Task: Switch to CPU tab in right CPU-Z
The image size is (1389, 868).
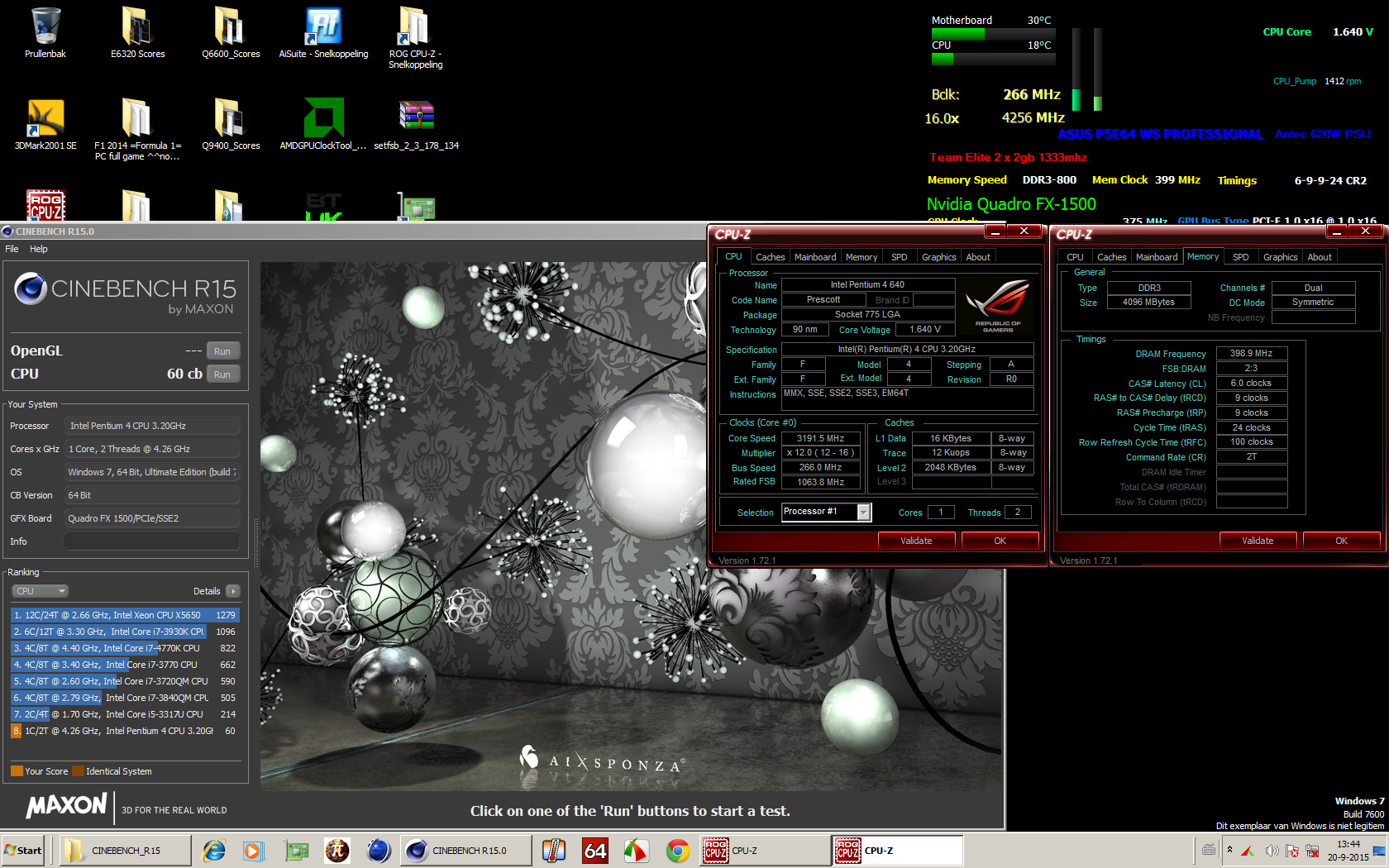Action: [1075, 257]
